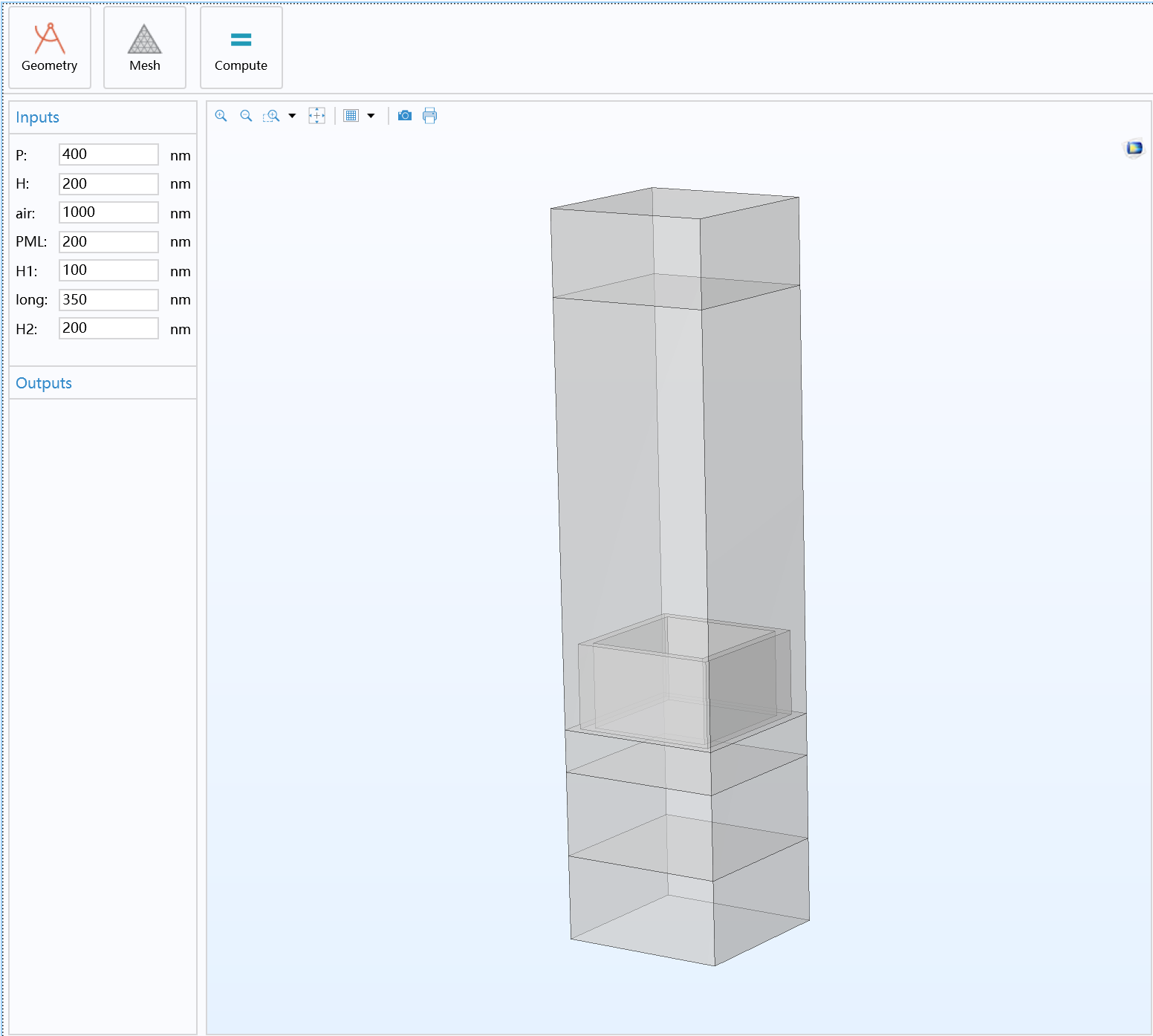The width and height of the screenshot is (1153, 1036).
Task: Edit the H2 input field
Action: click(x=108, y=328)
